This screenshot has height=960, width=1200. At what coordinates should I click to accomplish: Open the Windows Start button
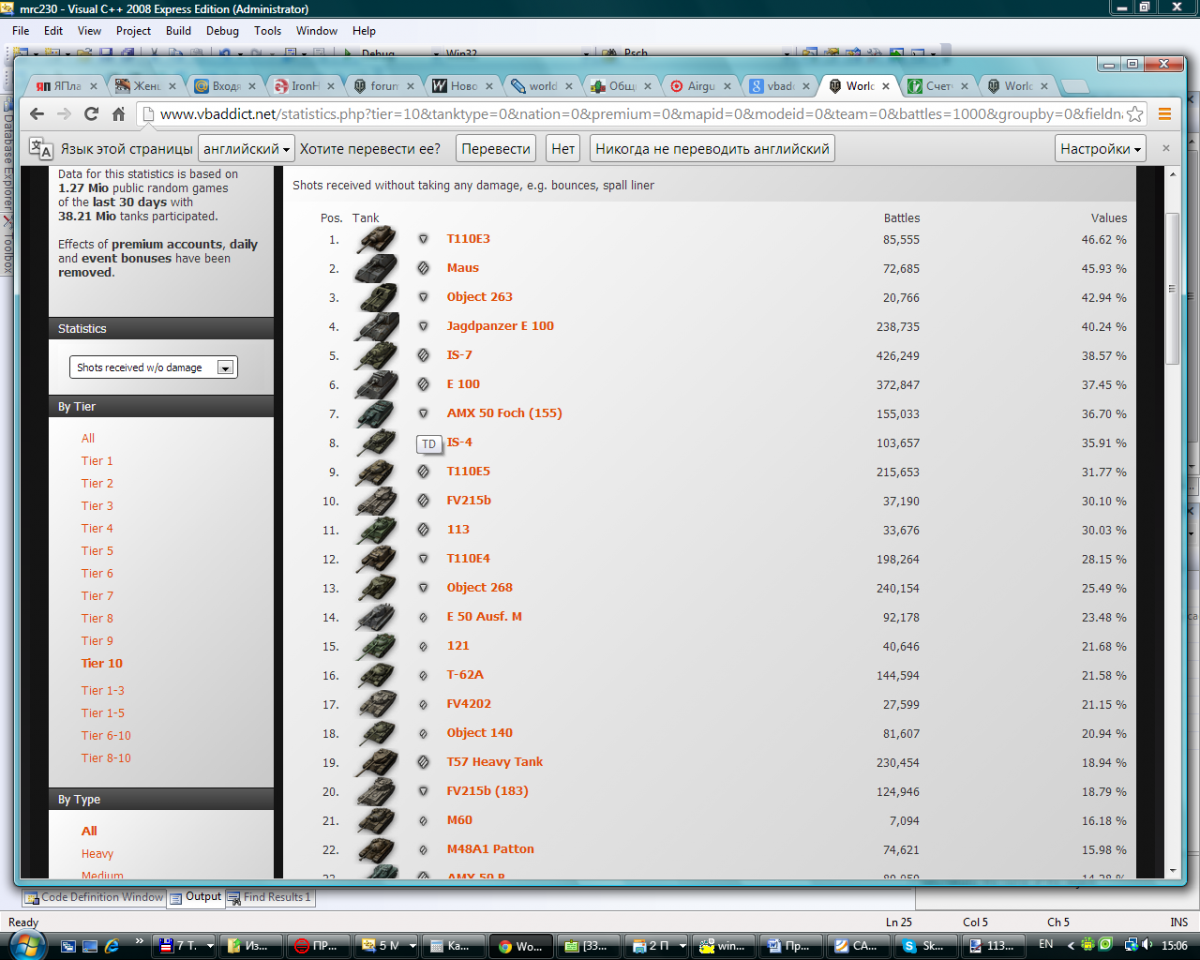[x=24, y=944]
